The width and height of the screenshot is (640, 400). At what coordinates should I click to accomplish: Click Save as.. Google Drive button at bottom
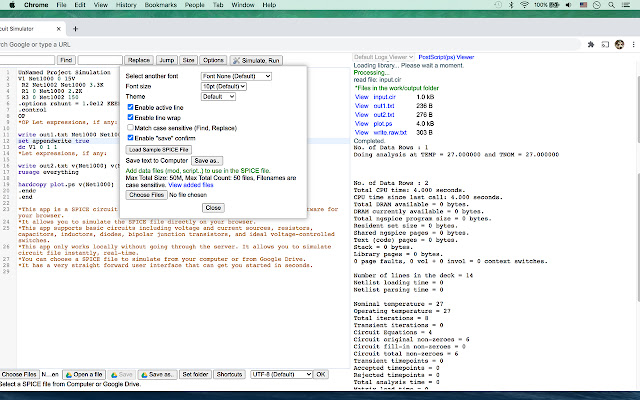coord(158,374)
